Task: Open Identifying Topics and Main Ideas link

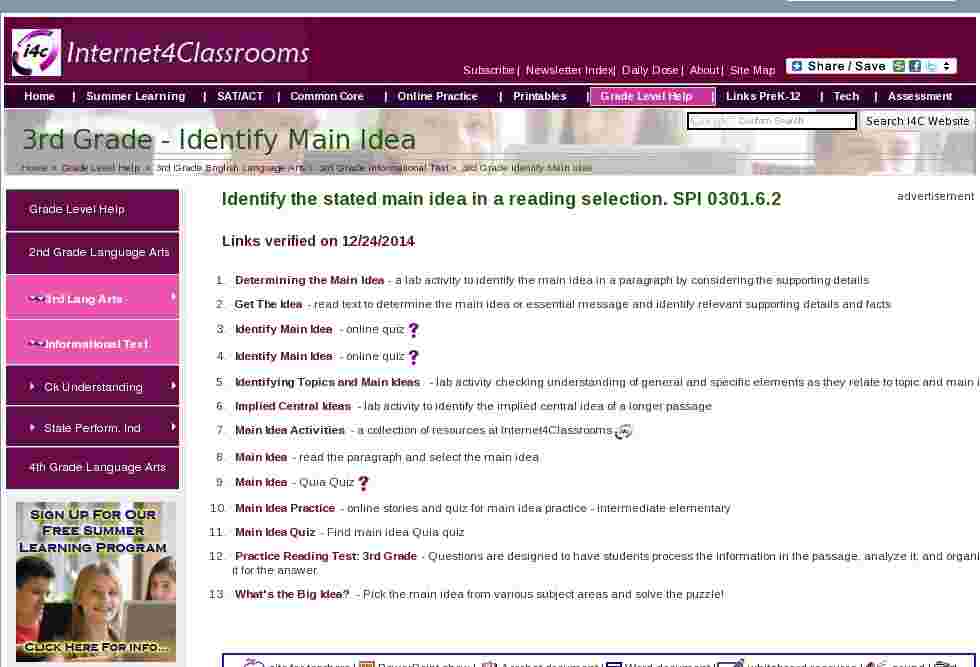Action: pos(328,382)
